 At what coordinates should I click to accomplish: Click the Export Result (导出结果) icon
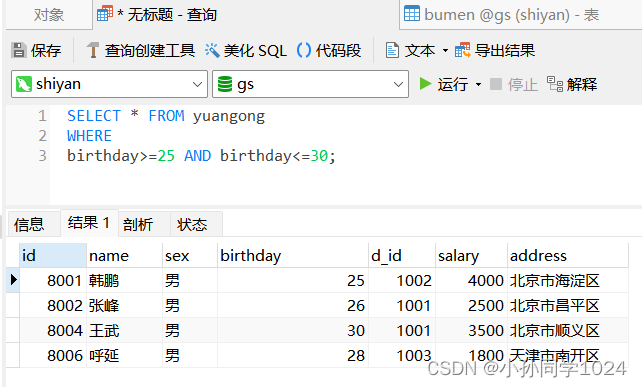(x=463, y=50)
